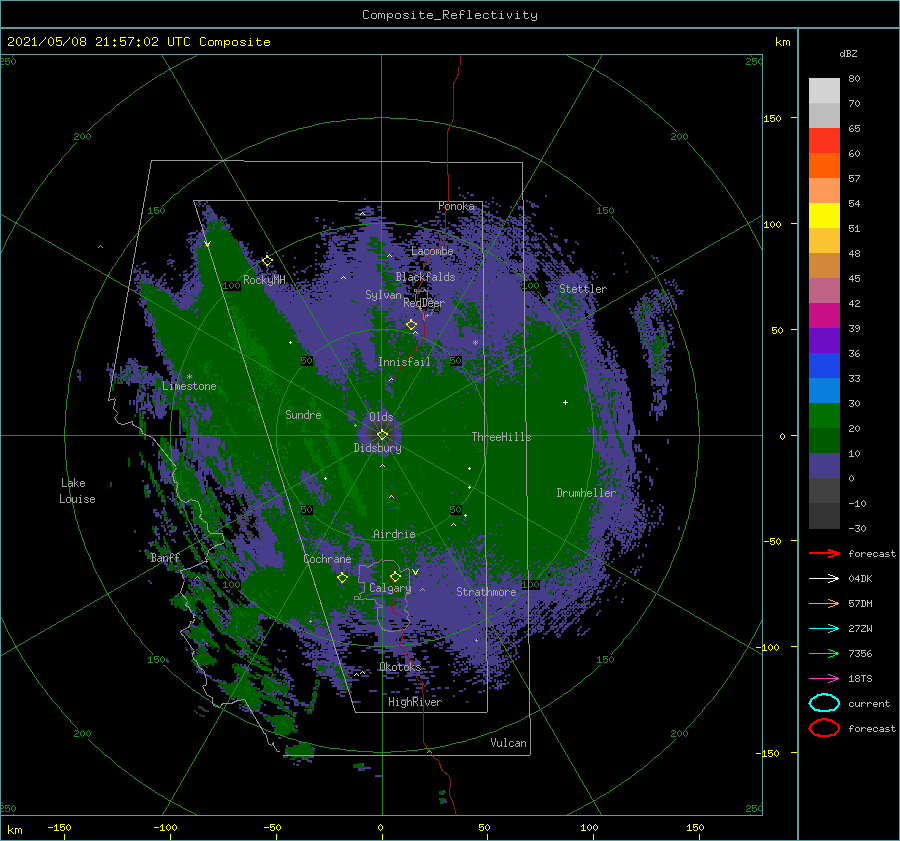The image size is (900, 841).
Task: Click the Lake Louise label
Action: pyautogui.click(x=77, y=491)
